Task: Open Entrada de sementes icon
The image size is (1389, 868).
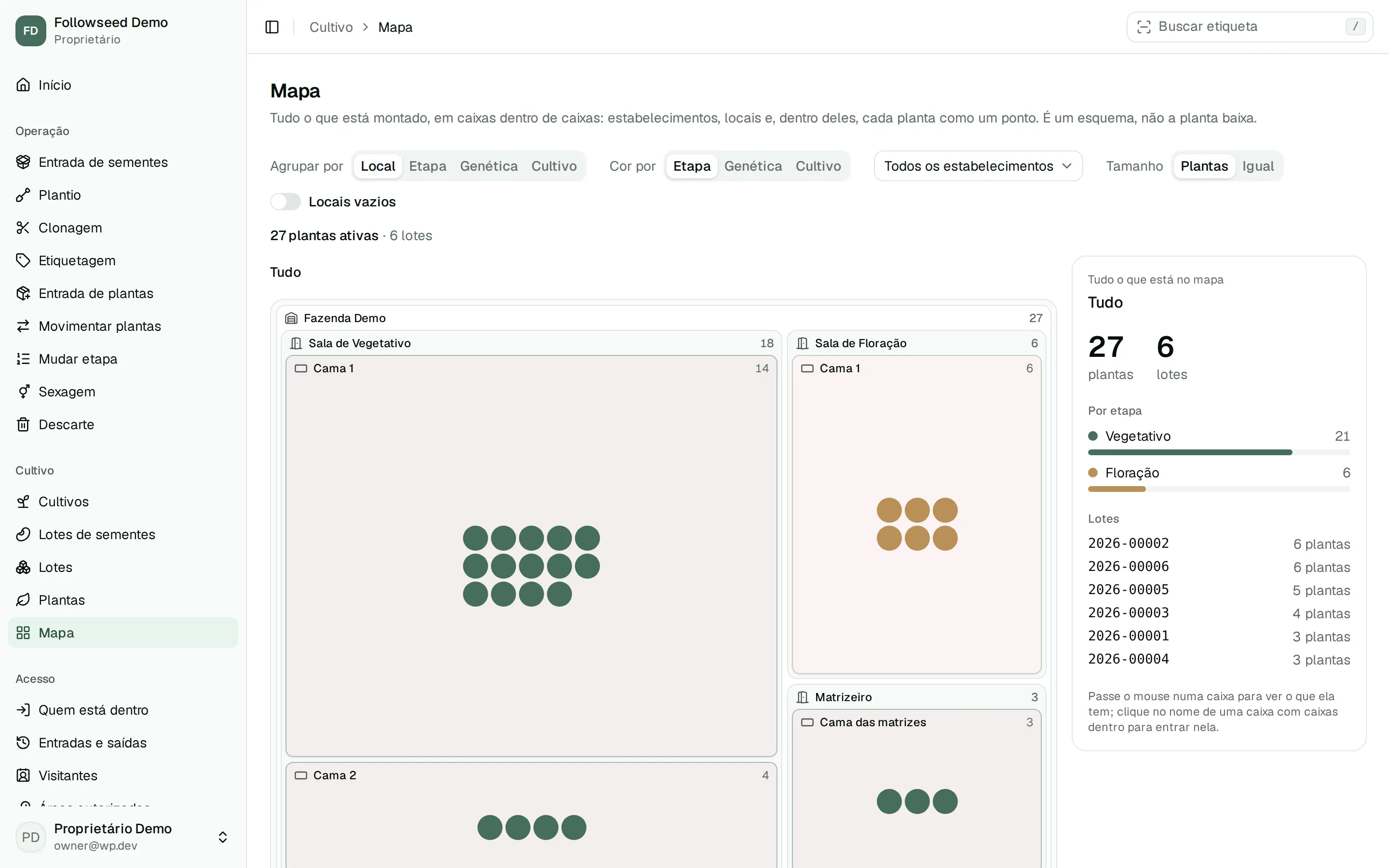Action: [23, 163]
